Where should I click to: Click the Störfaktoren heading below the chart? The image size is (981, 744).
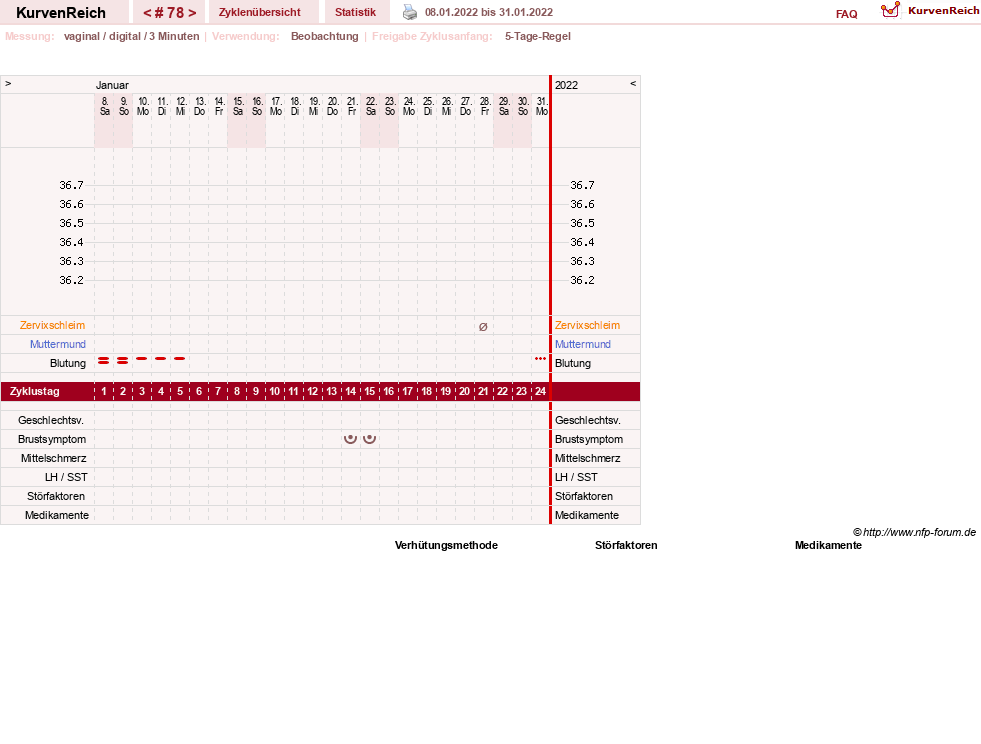coord(626,545)
